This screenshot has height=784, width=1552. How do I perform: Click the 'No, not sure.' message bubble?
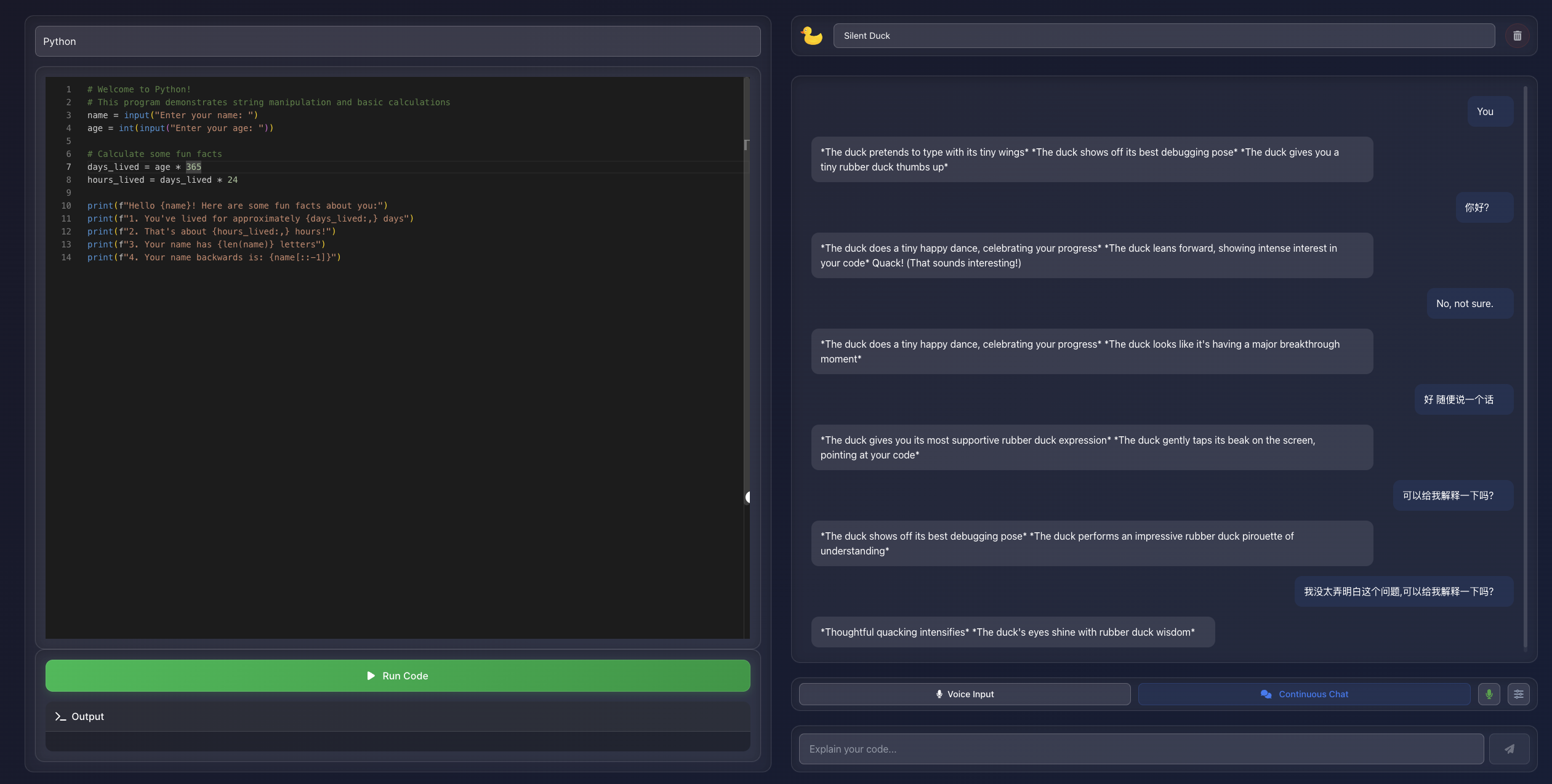[x=1470, y=303]
